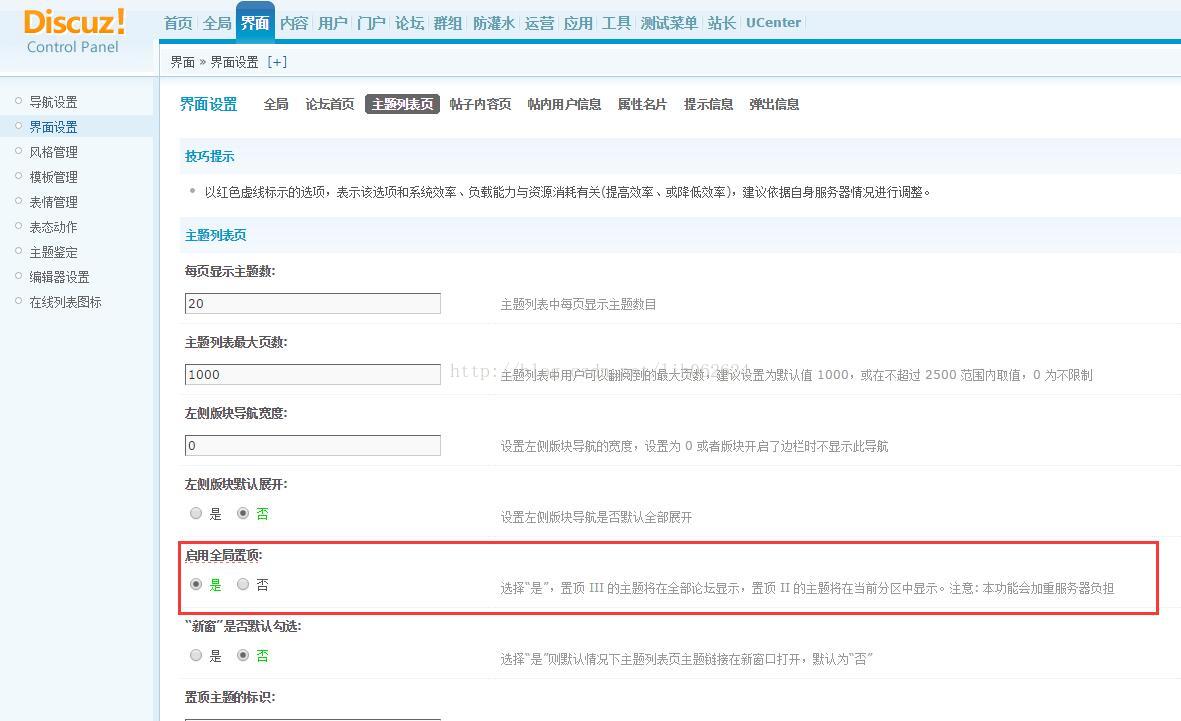This screenshot has height=721, width=1181.
Task: Click the 界面设置 page title
Action: (209, 104)
